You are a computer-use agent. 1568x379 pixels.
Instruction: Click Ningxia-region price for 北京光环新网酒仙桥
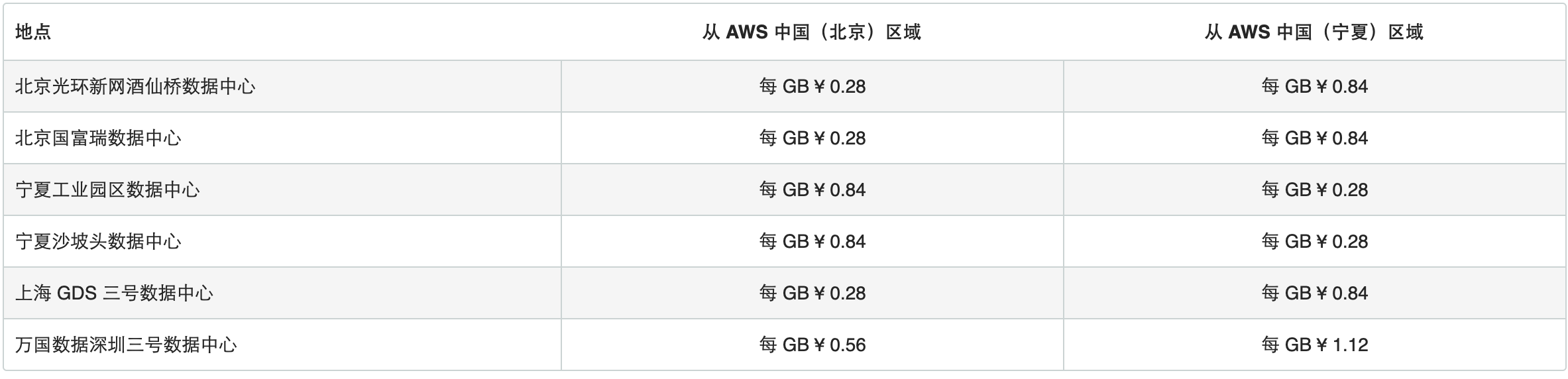coord(1314,86)
